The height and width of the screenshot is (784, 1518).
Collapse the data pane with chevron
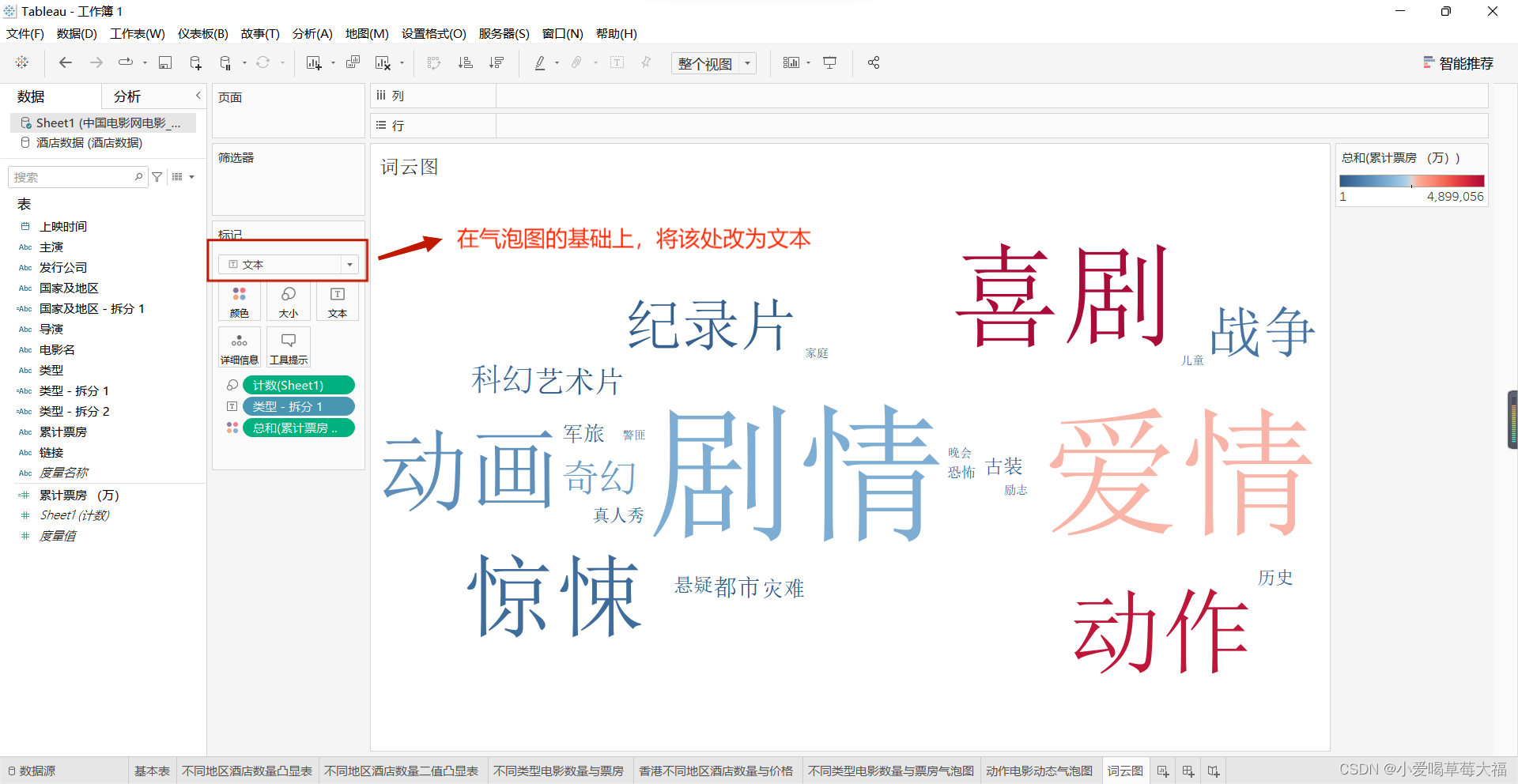click(x=198, y=96)
